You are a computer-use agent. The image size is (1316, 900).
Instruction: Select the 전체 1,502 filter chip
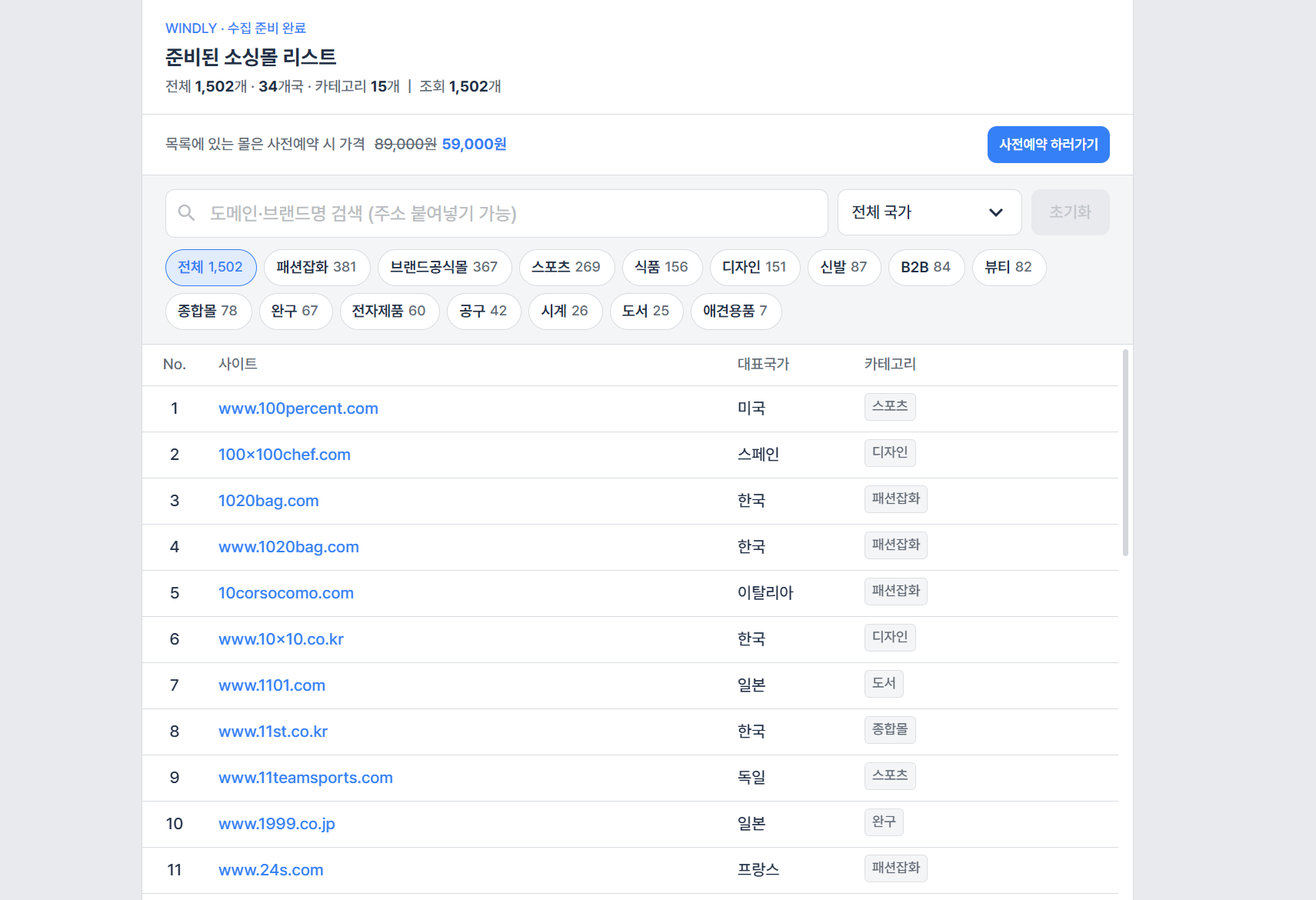point(211,268)
